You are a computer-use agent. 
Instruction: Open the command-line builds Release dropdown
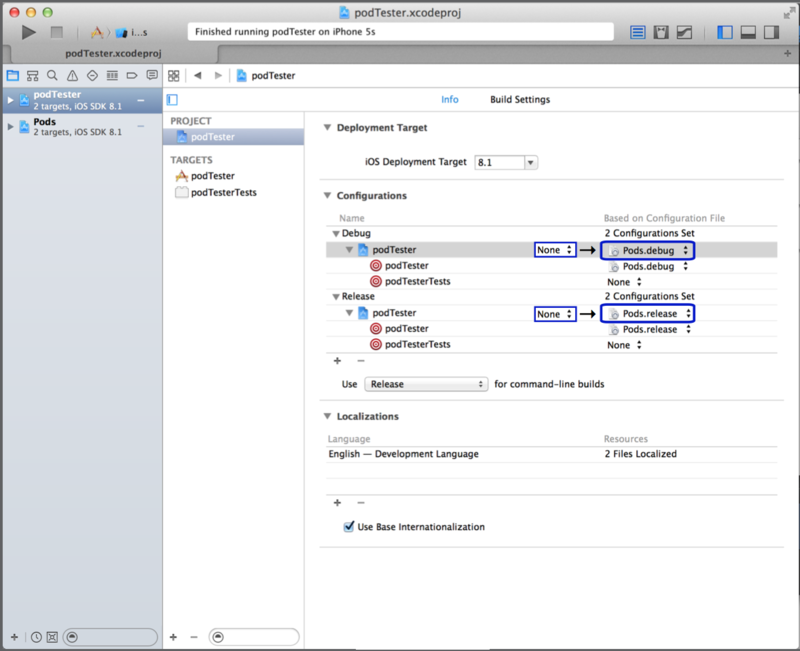(426, 384)
